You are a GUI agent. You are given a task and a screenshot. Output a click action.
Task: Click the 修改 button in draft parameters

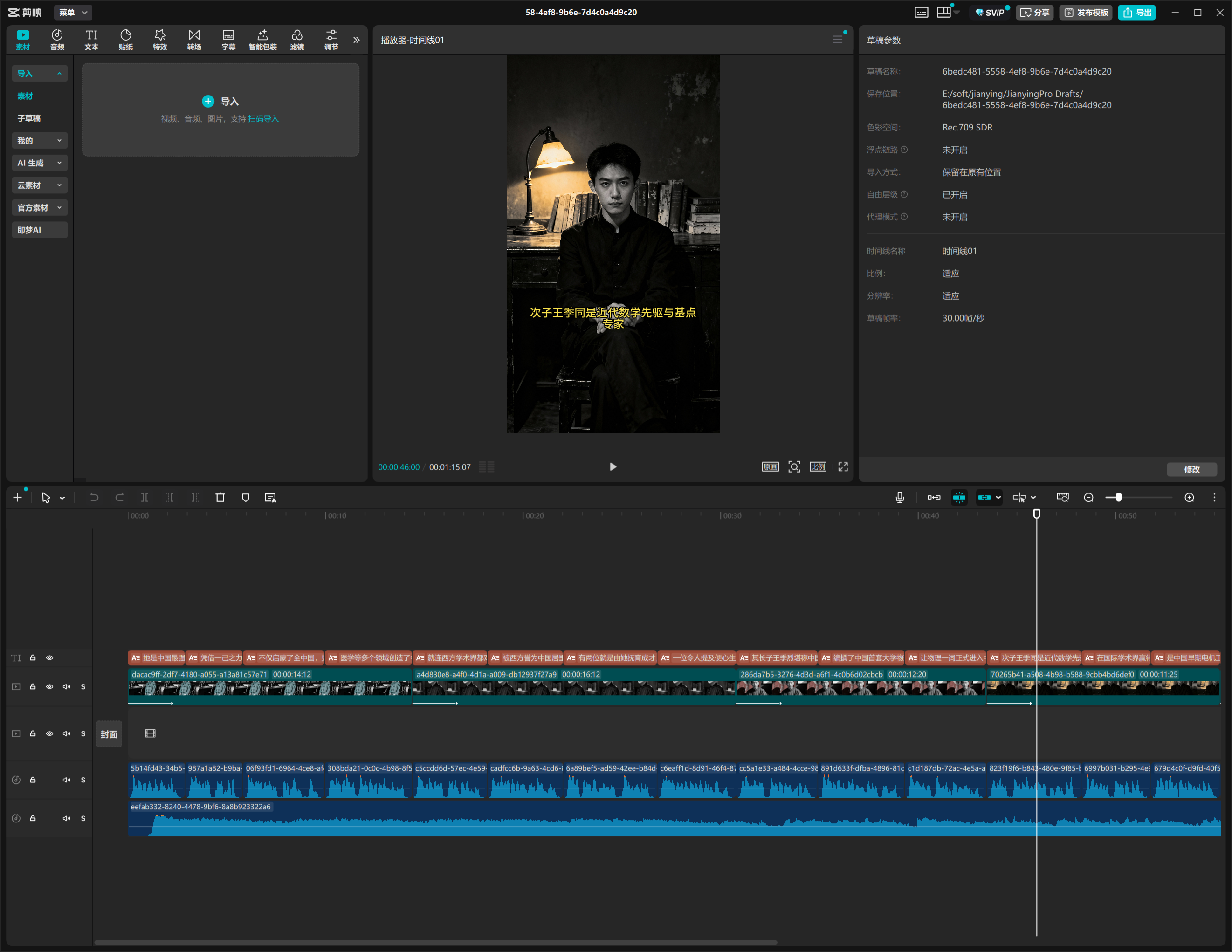click(1191, 469)
